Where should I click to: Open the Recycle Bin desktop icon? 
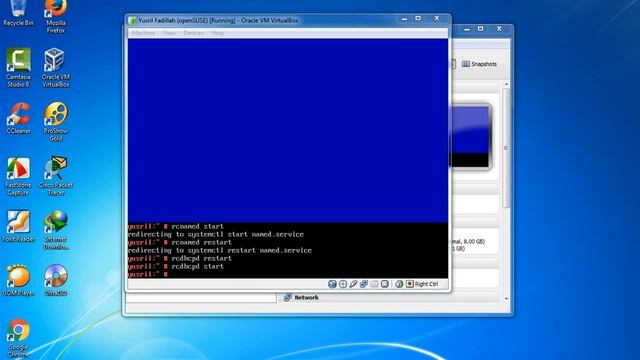(x=18, y=12)
